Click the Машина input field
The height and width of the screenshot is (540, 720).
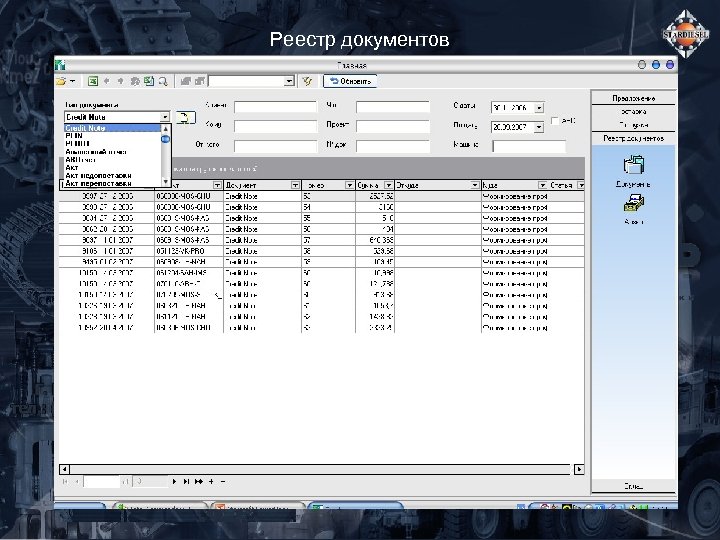click(x=529, y=146)
